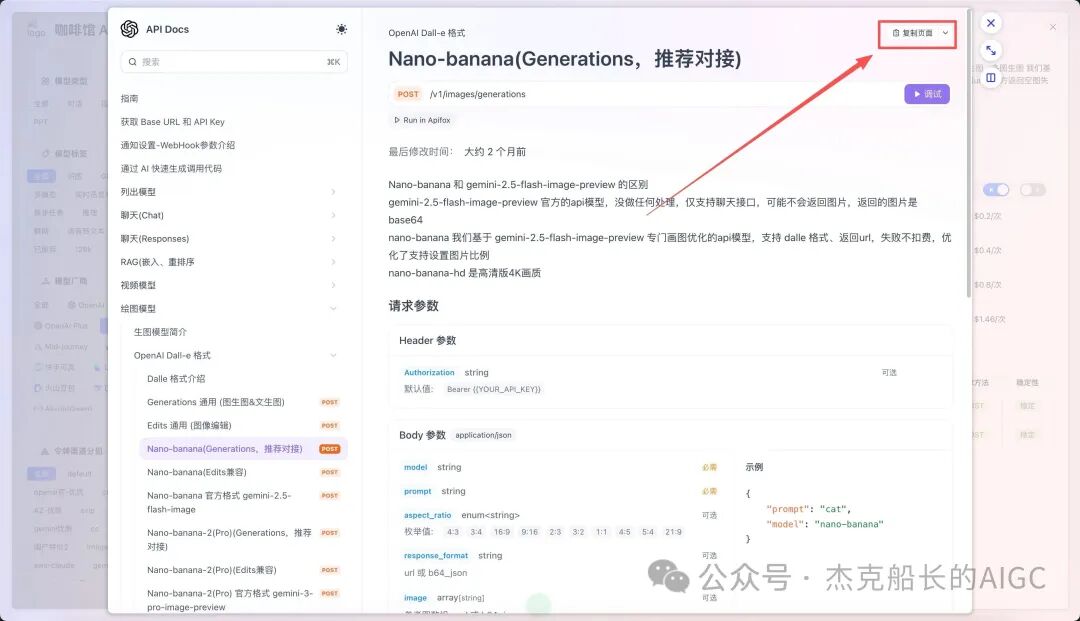Viewport: 1080px width, 621px height.
Task: Click the search magnifier icon in sidebar
Action: [132, 62]
